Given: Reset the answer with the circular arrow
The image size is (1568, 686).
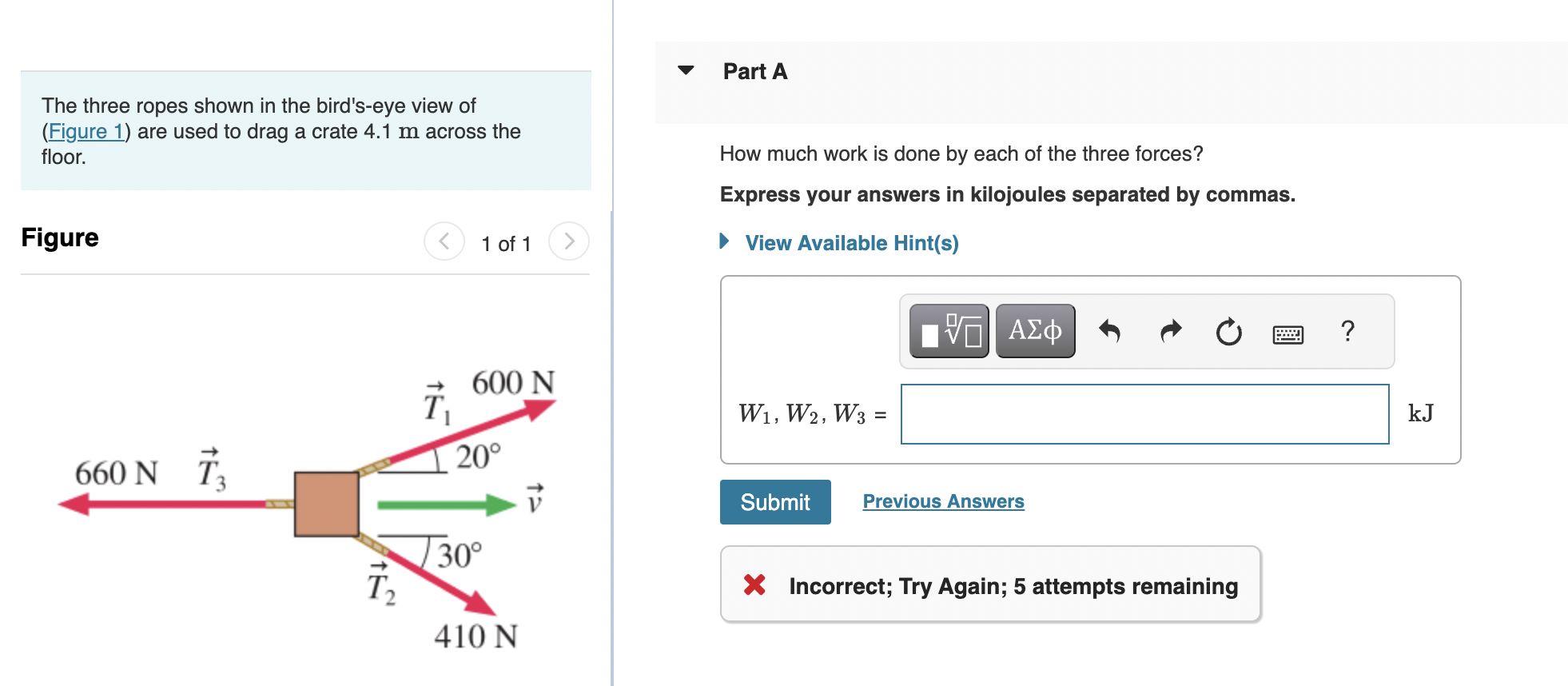Looking at the screenshot, I should pyautogui.click(x=1228, y=330).
